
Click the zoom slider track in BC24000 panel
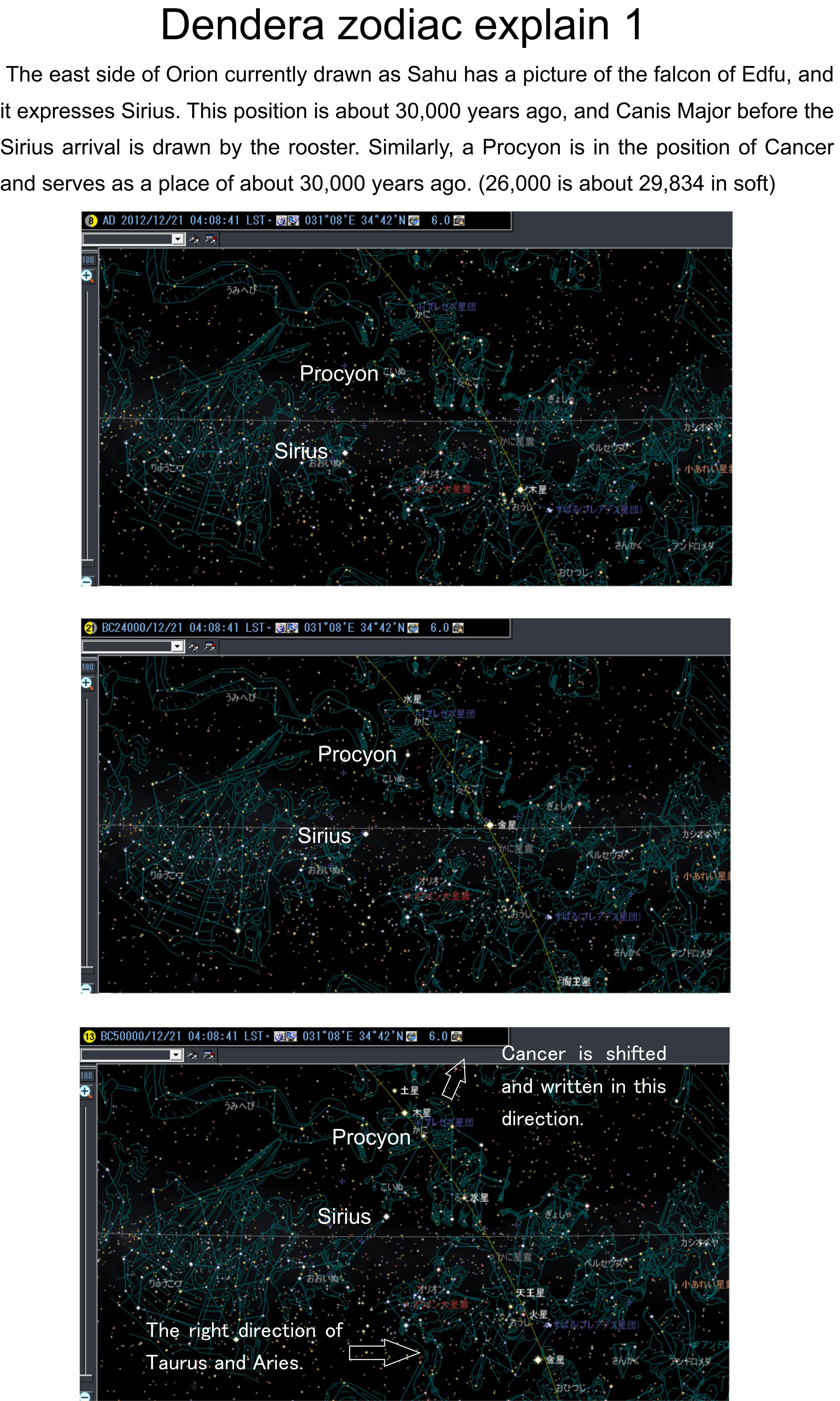(87, 832)
